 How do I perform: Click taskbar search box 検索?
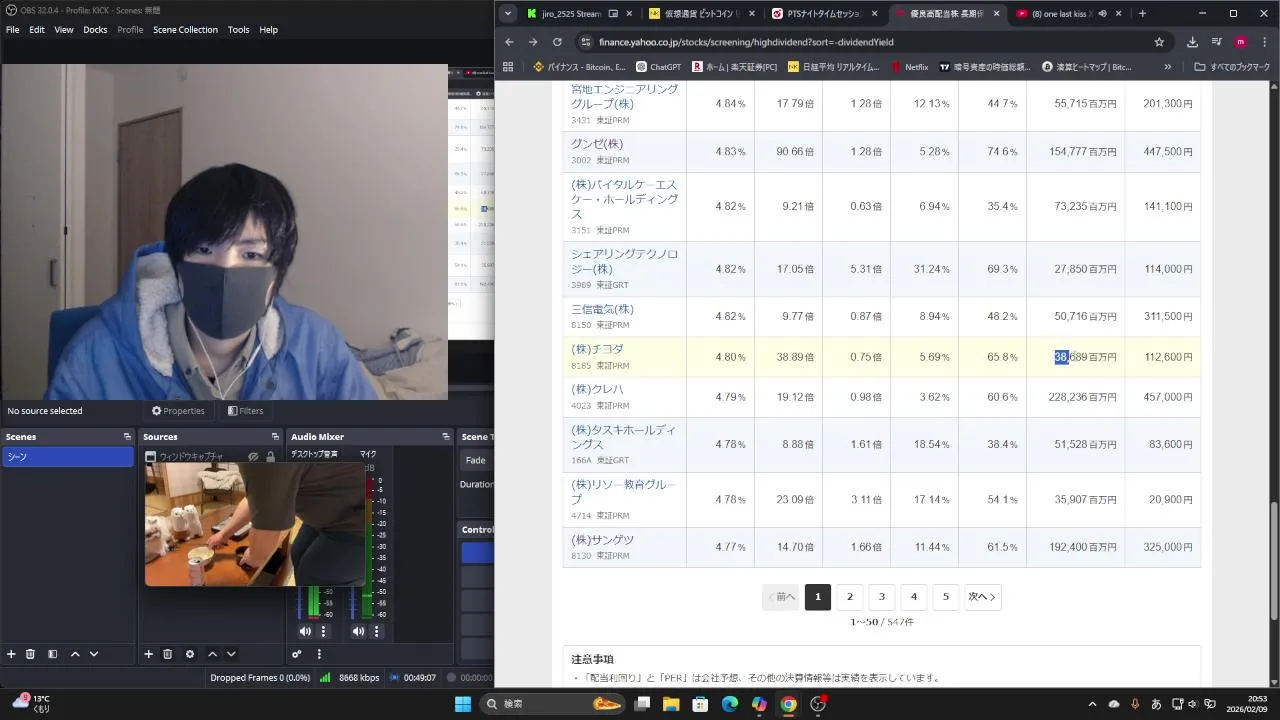pyautogui.click(x=553, y=704)
